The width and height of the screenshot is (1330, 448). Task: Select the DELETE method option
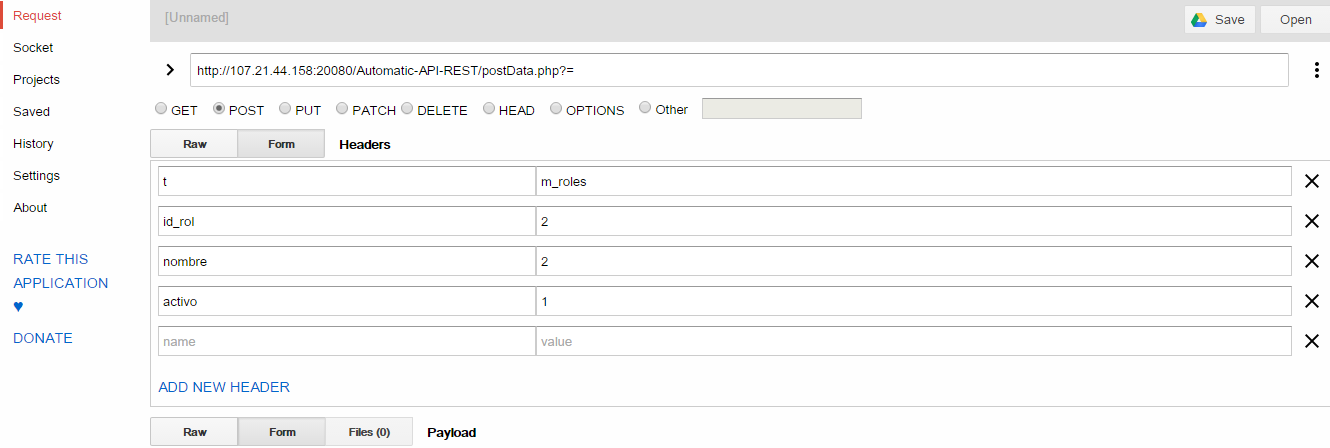tap(407, 109)
